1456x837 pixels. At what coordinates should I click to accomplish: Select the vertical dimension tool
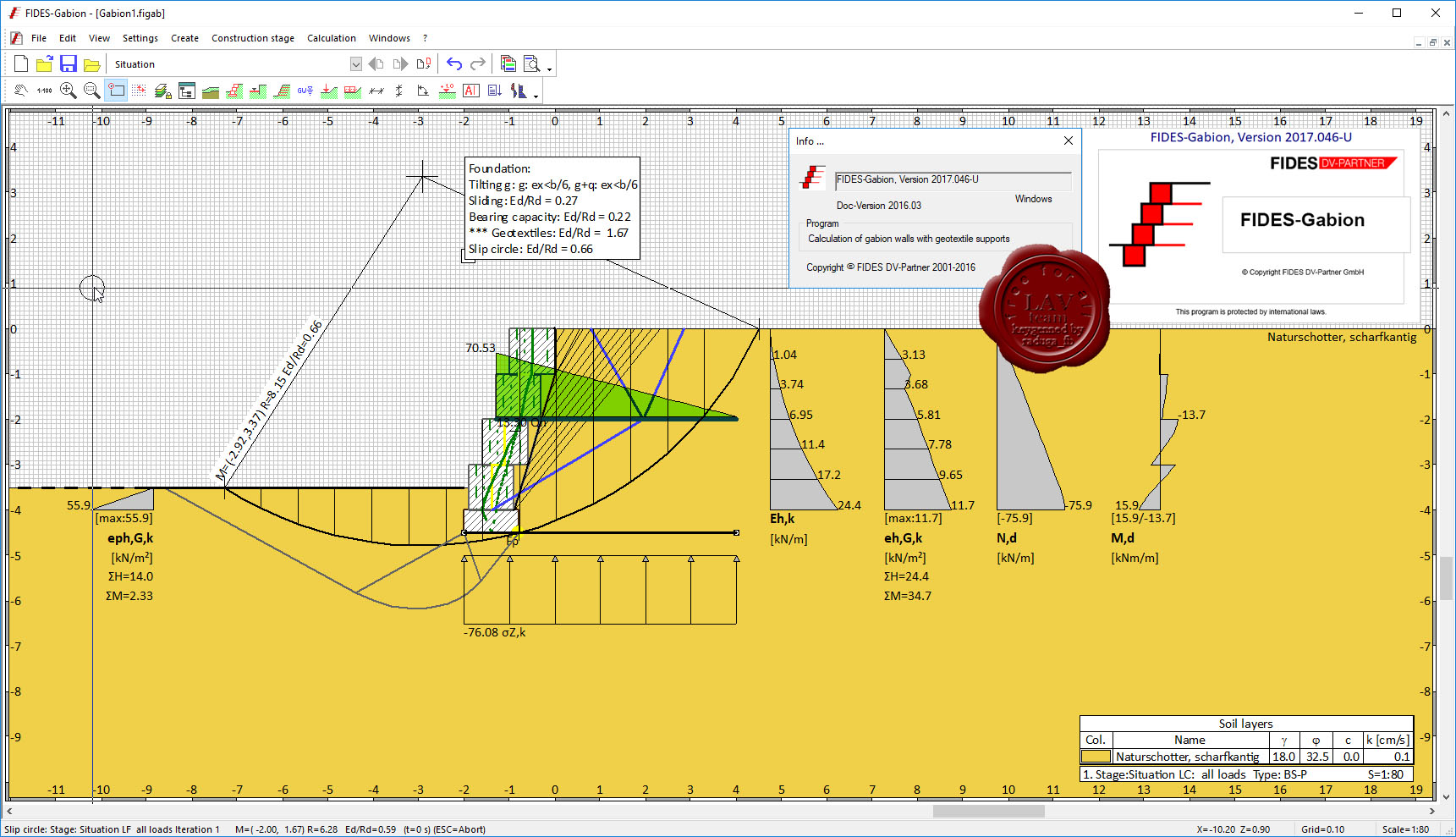pyautogui.click(x=399, y=91)
